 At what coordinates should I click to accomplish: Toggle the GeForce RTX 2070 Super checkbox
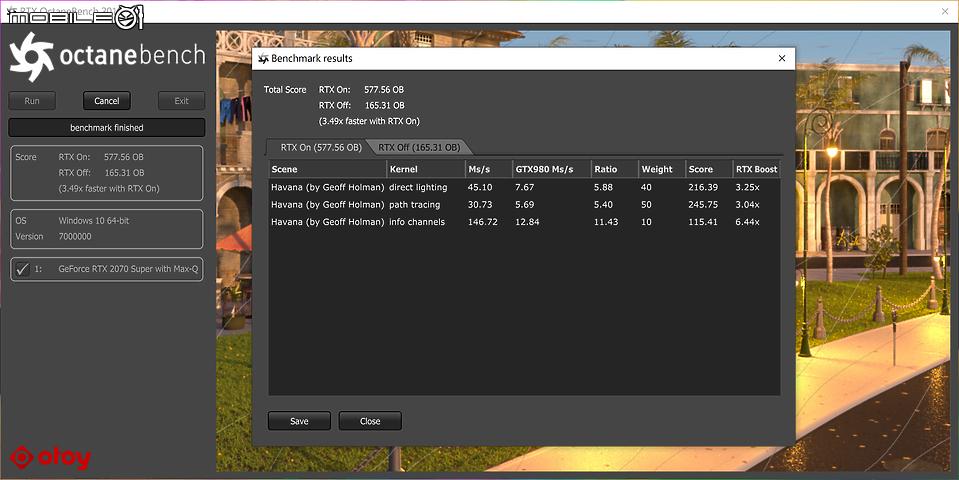(23, 268)
